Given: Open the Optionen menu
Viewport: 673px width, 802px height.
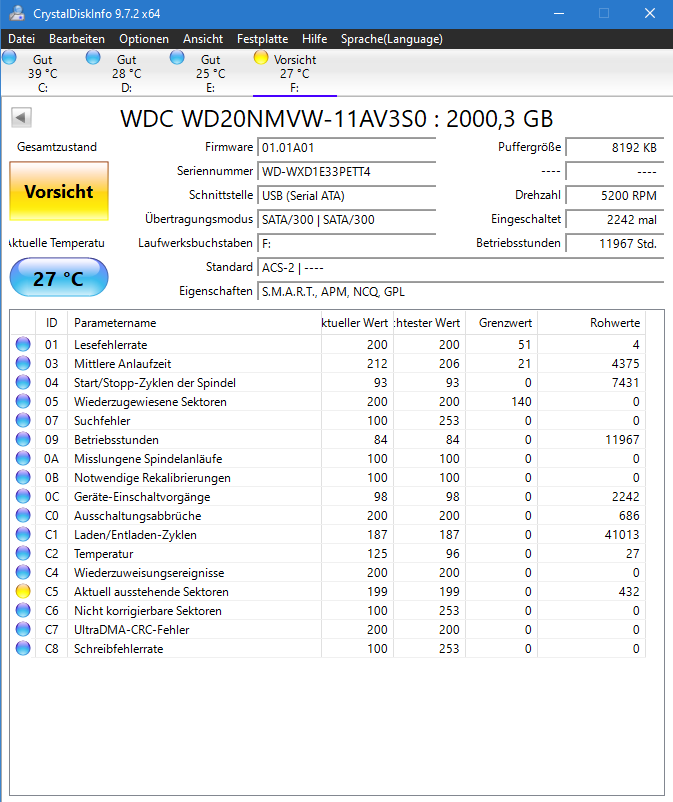Looking at the screenshot, I should 144,39.
